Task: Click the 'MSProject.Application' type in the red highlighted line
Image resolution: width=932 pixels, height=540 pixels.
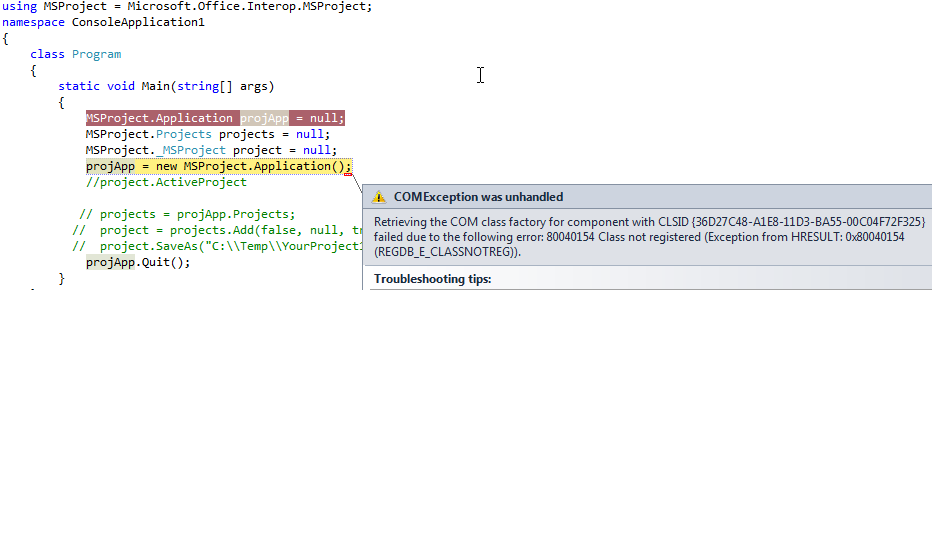Action: tap(159, 118)
